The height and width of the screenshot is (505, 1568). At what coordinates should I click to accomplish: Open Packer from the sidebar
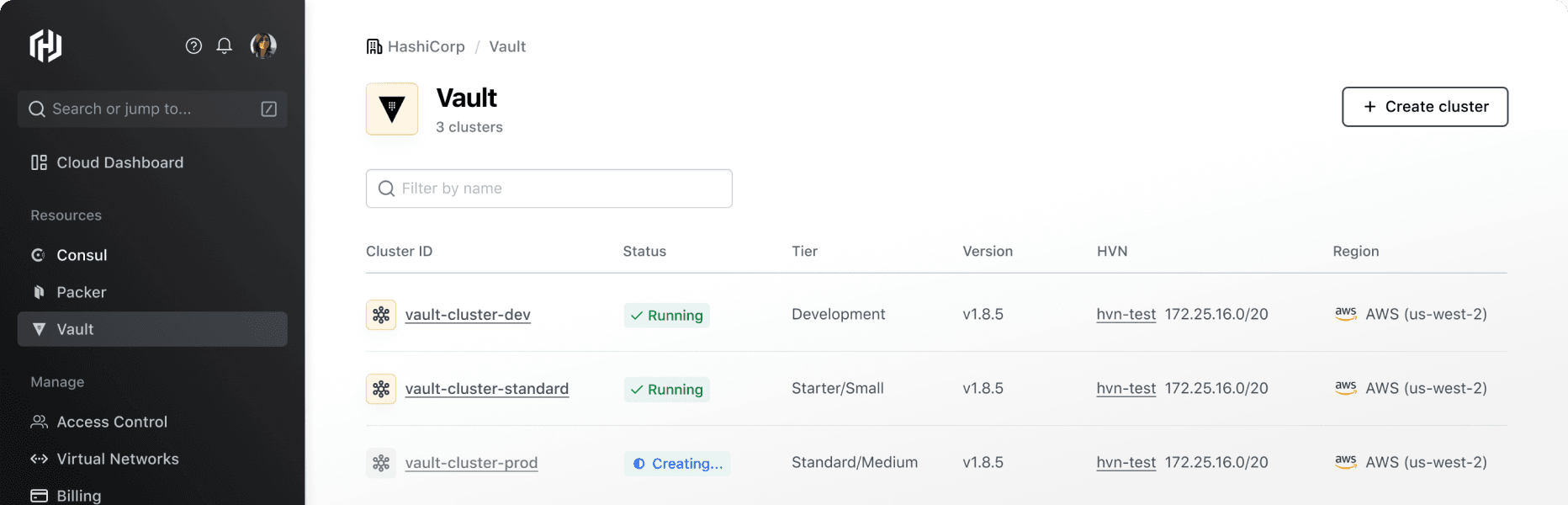coord(81,292)
